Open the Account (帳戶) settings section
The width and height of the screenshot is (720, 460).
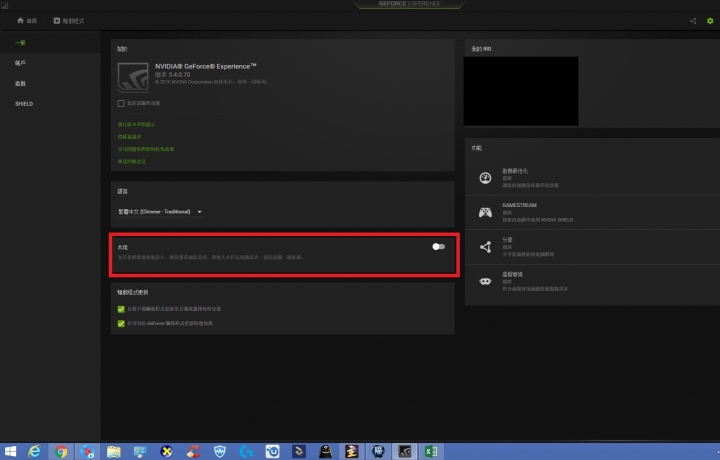[20, 63]
